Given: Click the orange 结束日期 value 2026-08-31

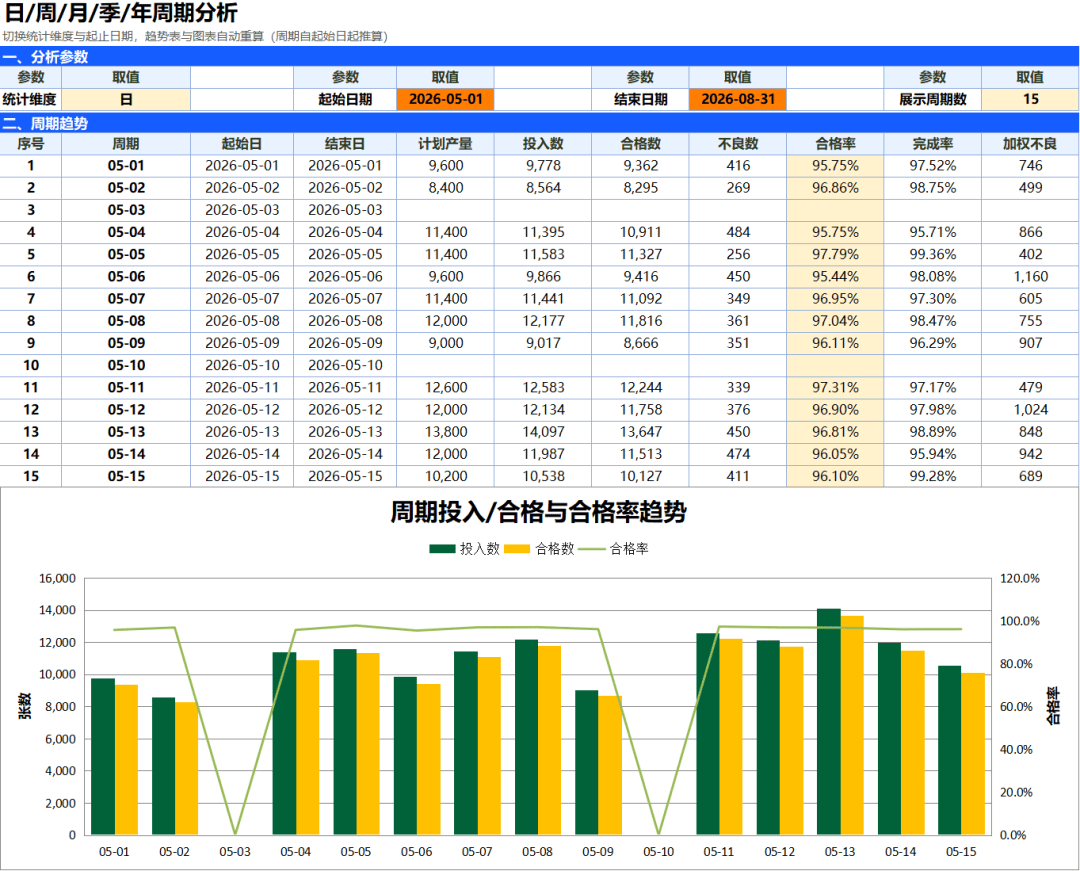Looking at the screenshot, I should coord(738,100).
